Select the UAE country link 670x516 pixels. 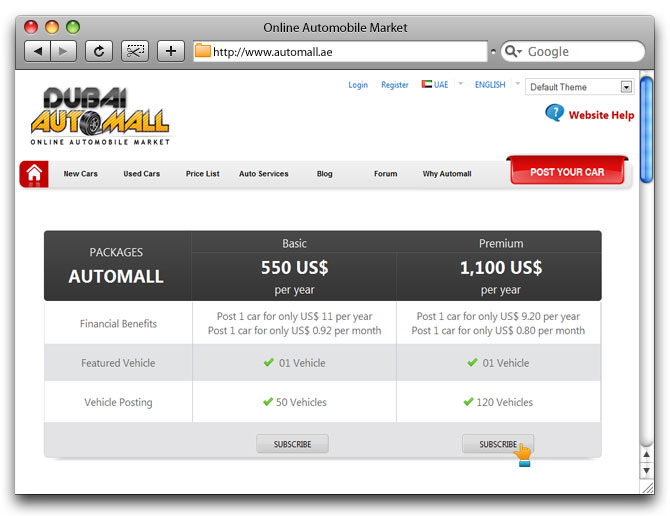tap(441, 85)
